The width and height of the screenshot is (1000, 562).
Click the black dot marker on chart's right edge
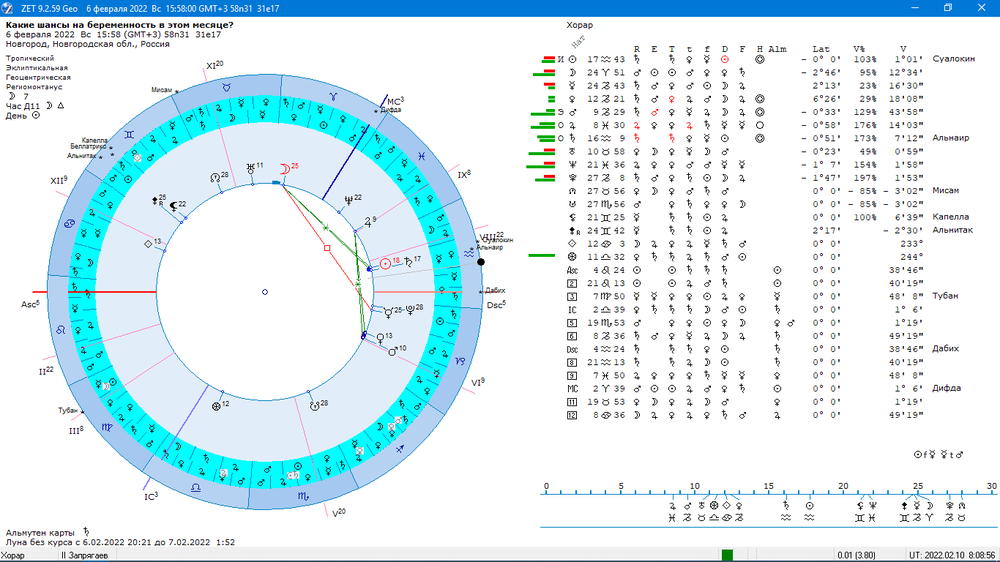tap(481, 262)
